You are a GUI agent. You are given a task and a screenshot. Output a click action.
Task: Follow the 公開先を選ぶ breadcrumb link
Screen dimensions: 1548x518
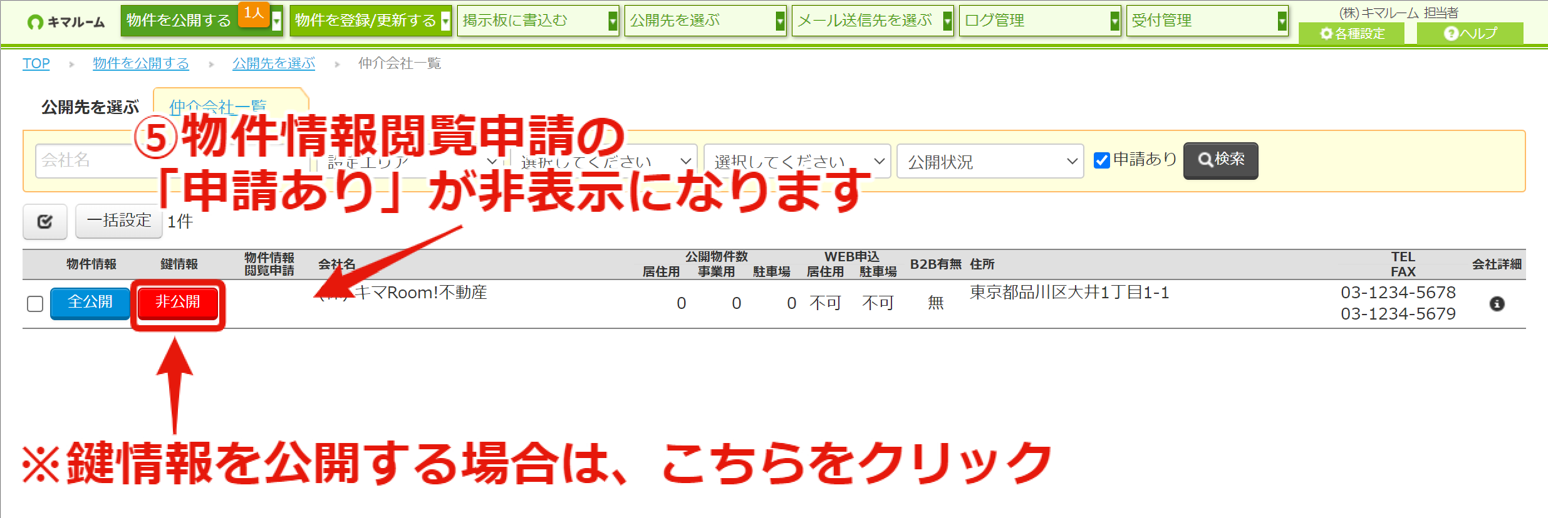[x=273, y=63]
